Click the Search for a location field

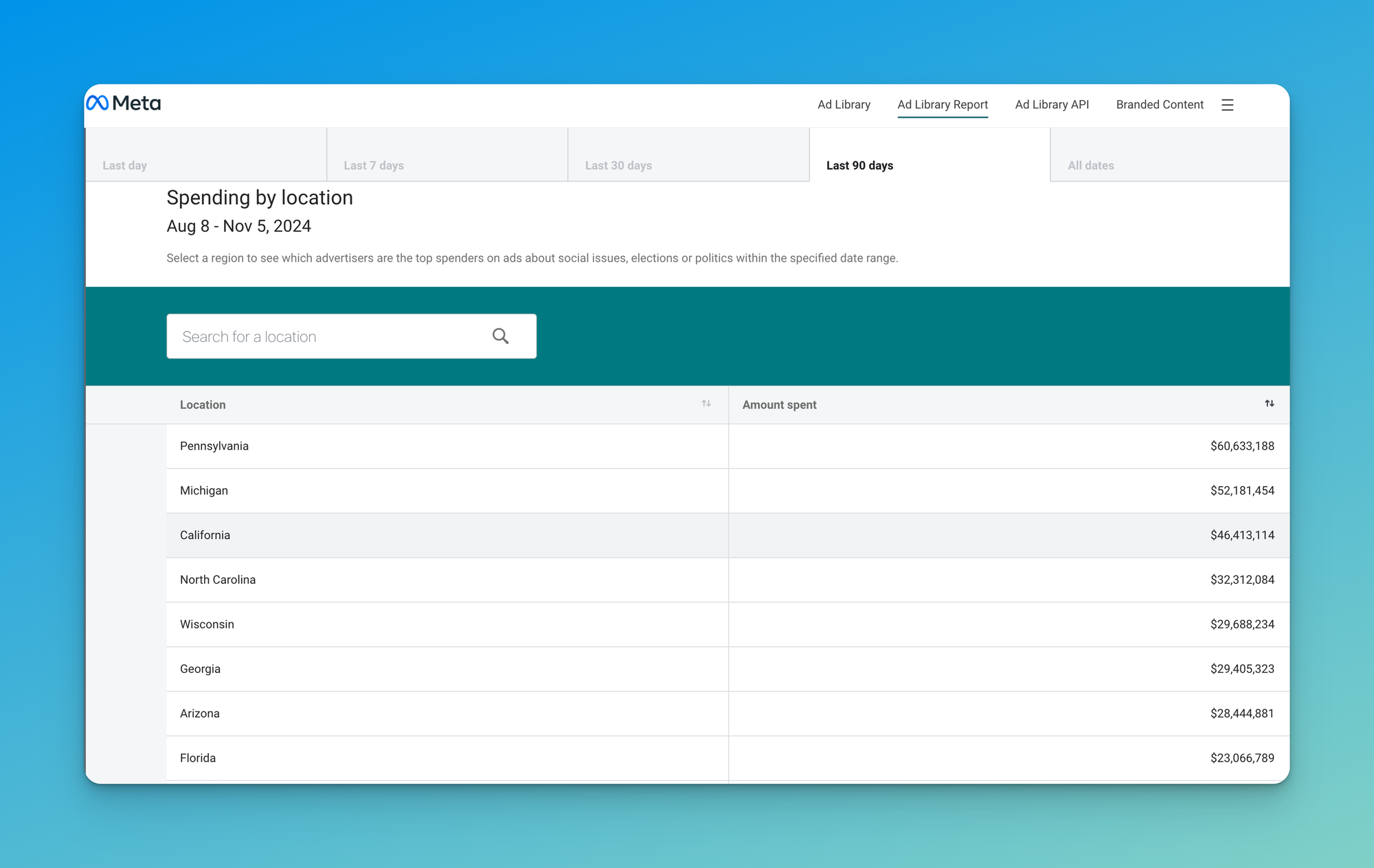pos(330,336)
